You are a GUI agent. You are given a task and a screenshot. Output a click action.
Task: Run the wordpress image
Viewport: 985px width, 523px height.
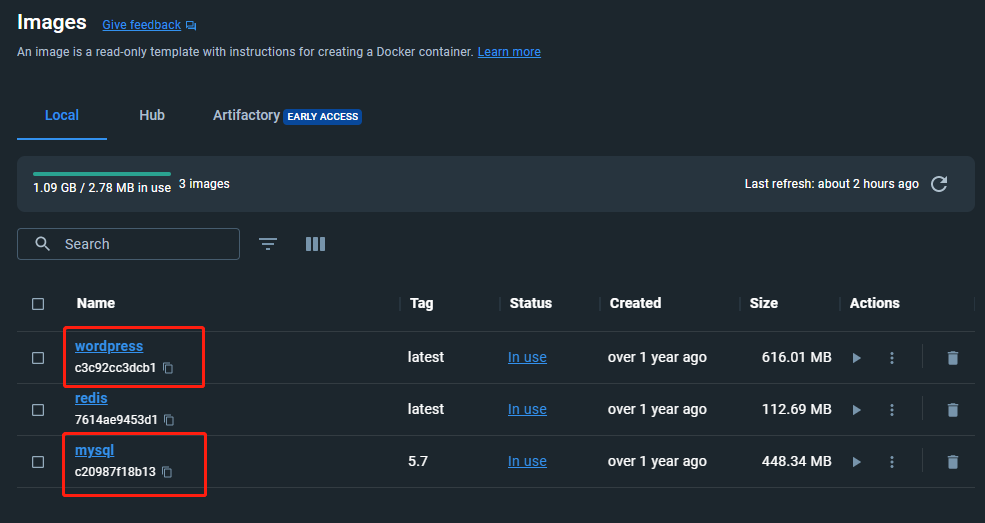click(856, 358)
